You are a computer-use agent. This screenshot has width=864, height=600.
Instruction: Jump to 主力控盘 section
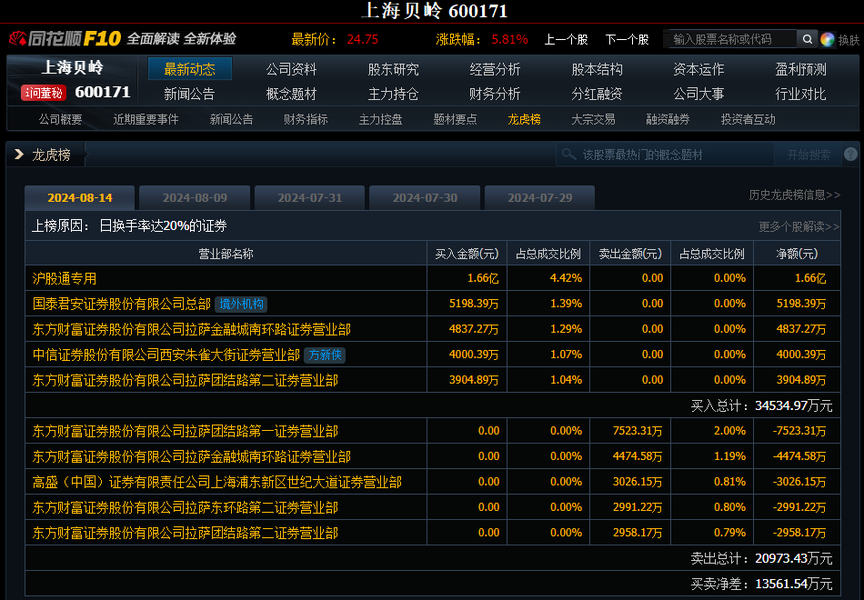[381, 120]
